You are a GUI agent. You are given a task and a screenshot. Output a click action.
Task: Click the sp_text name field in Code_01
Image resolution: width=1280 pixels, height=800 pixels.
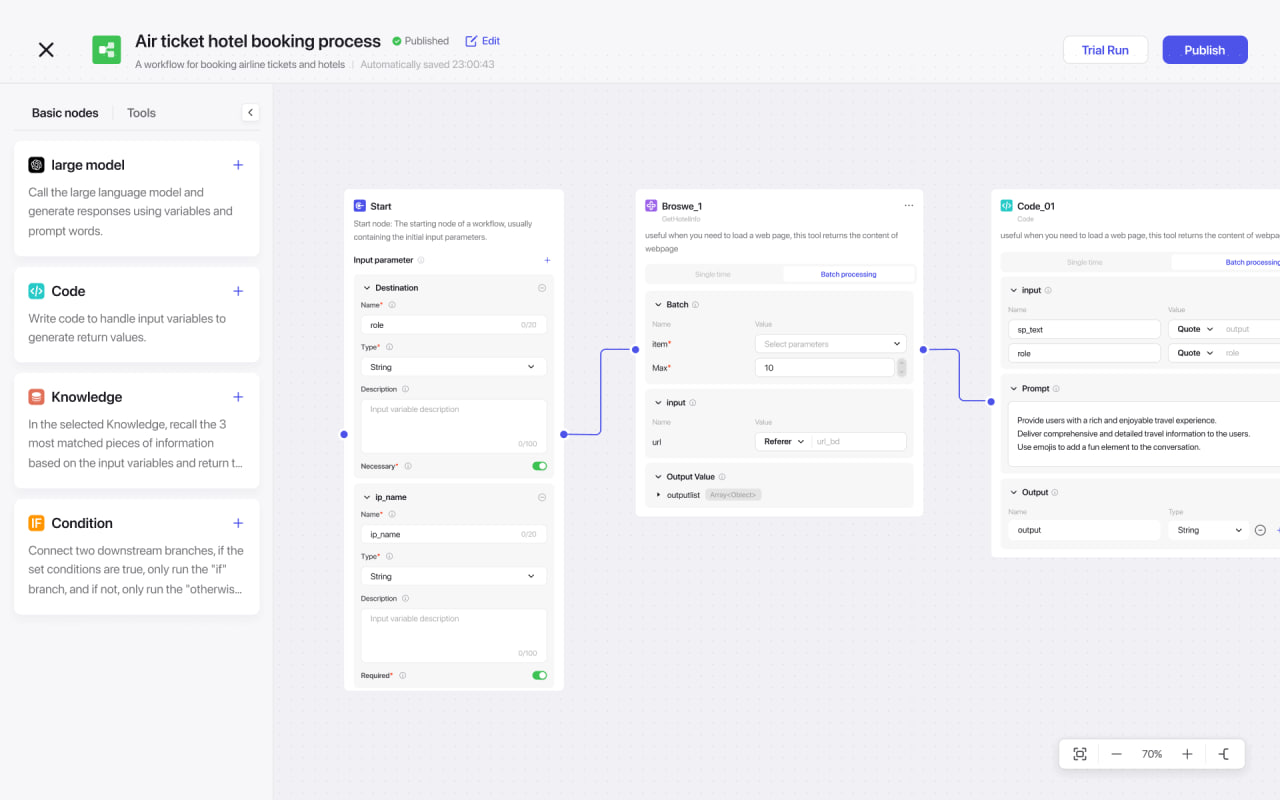(x=1084, y=329)
